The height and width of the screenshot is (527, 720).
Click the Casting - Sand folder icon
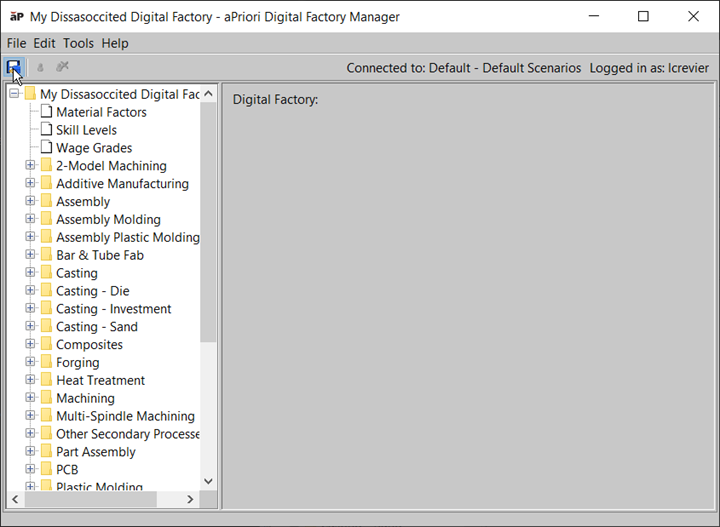click(46, 326)
